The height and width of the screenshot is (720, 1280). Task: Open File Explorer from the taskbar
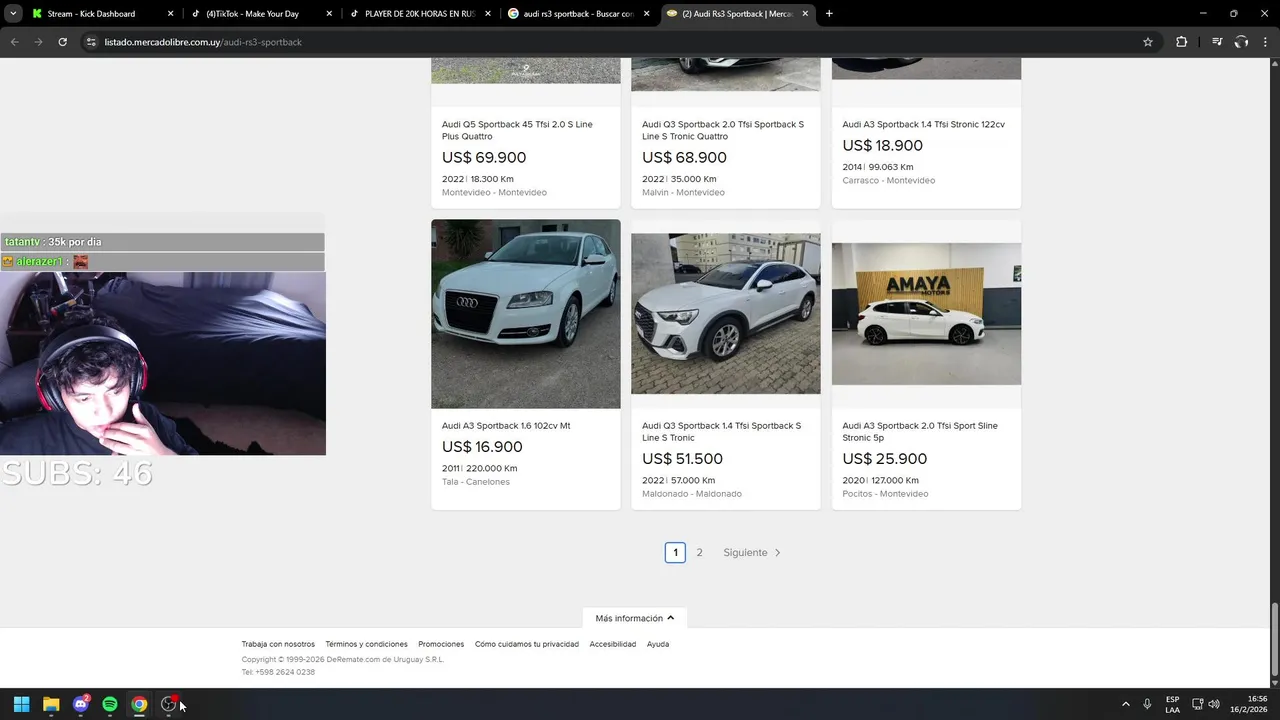[51, 704]
